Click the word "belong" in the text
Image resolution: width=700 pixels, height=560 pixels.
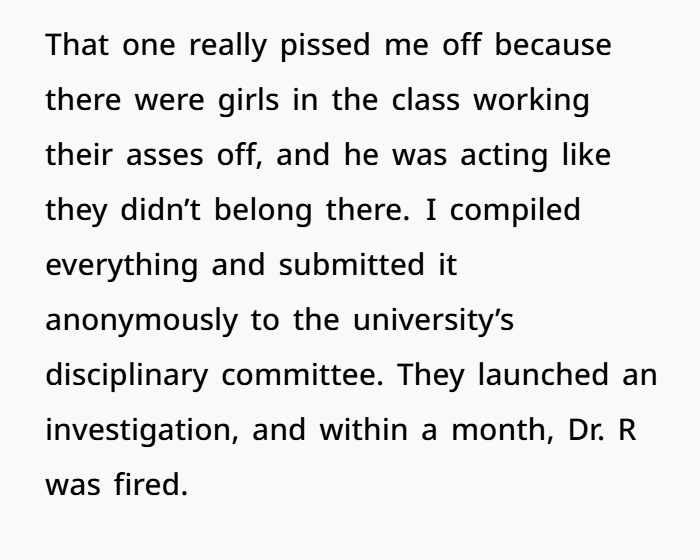click(263, 211)
